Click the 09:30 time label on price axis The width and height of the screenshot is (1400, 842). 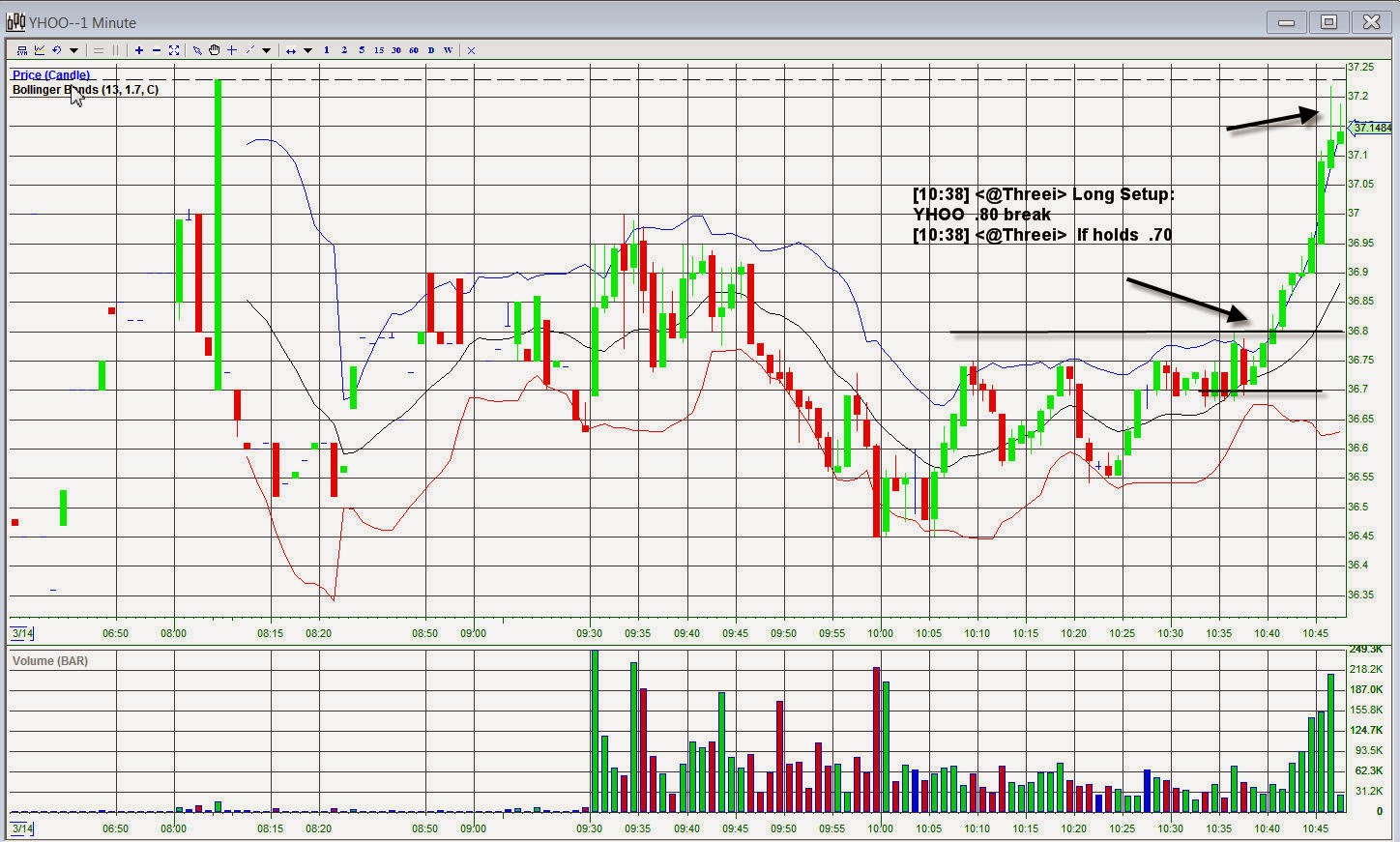click(589, 633)
